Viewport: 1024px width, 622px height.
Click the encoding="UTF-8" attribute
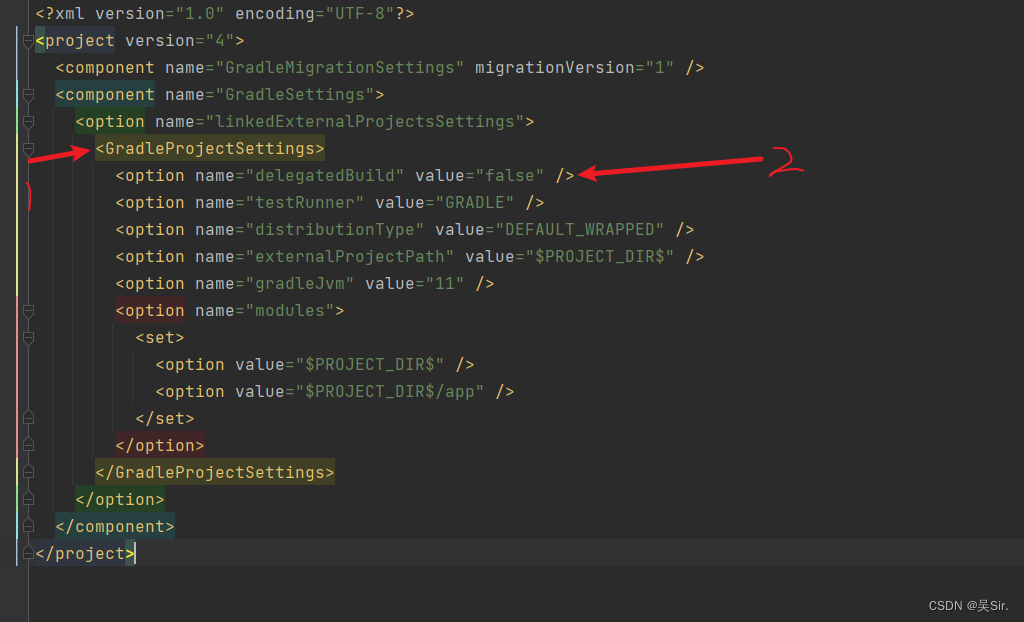[315, 14]
